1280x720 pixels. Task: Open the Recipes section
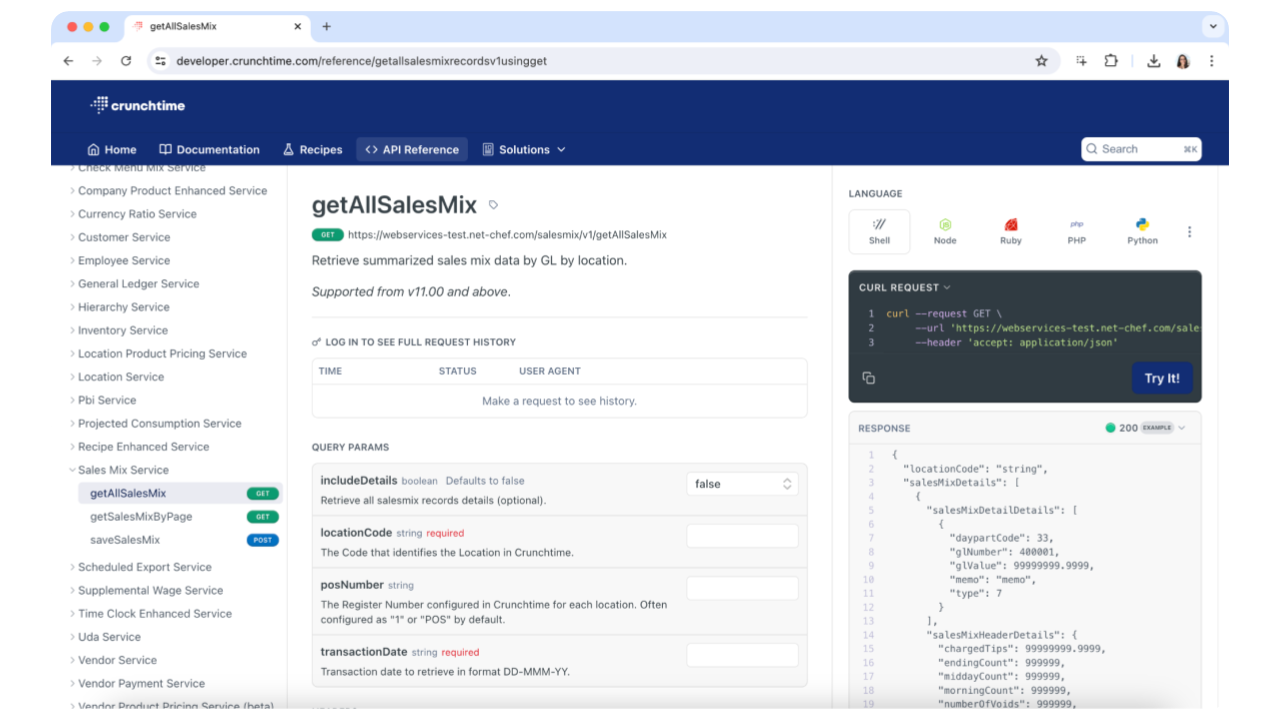pyautogui.click(x=313, y=149)
